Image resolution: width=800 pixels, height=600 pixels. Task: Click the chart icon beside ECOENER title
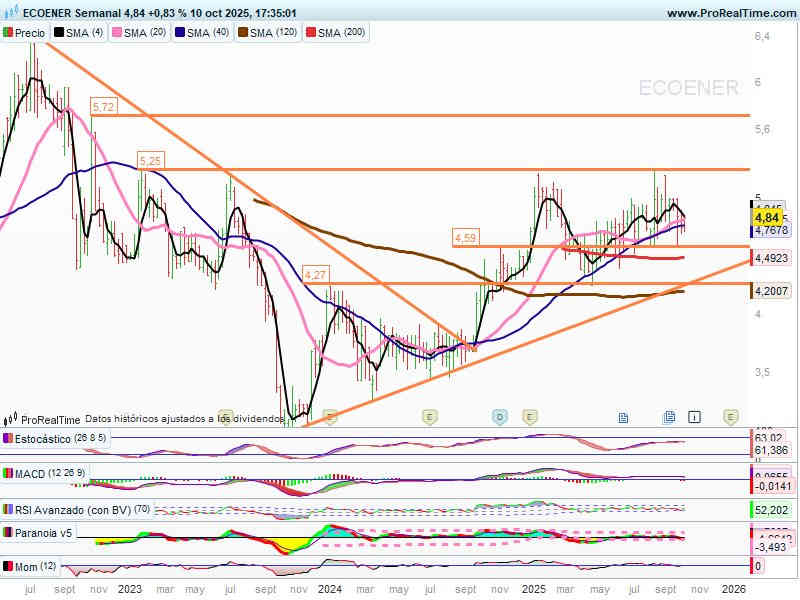pos(11,13)
